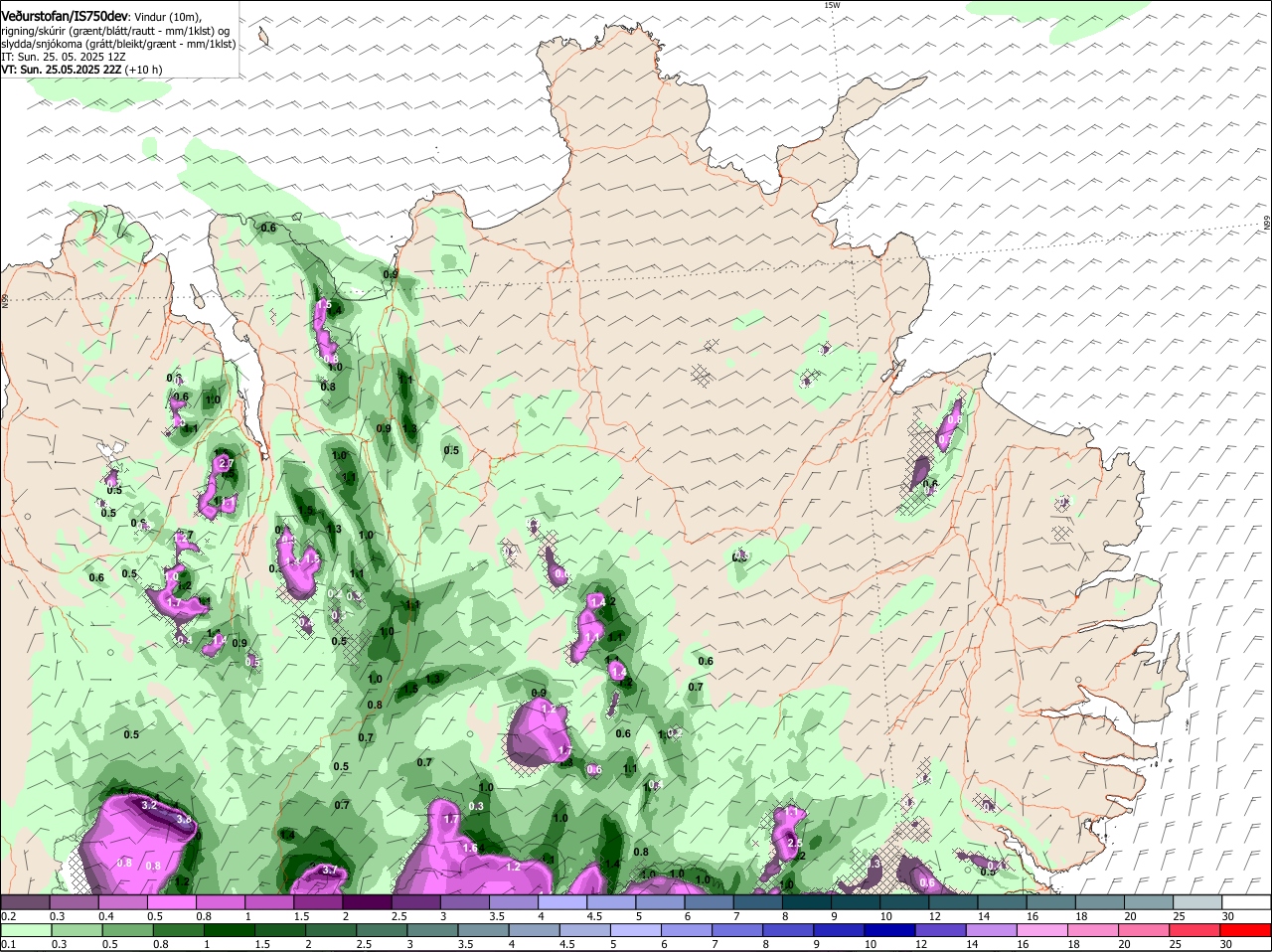1272x952 pixels.
Task: Select bottom legend light blue swatch labeled 5
Action: pyautogui.click(x=636, y=930)
